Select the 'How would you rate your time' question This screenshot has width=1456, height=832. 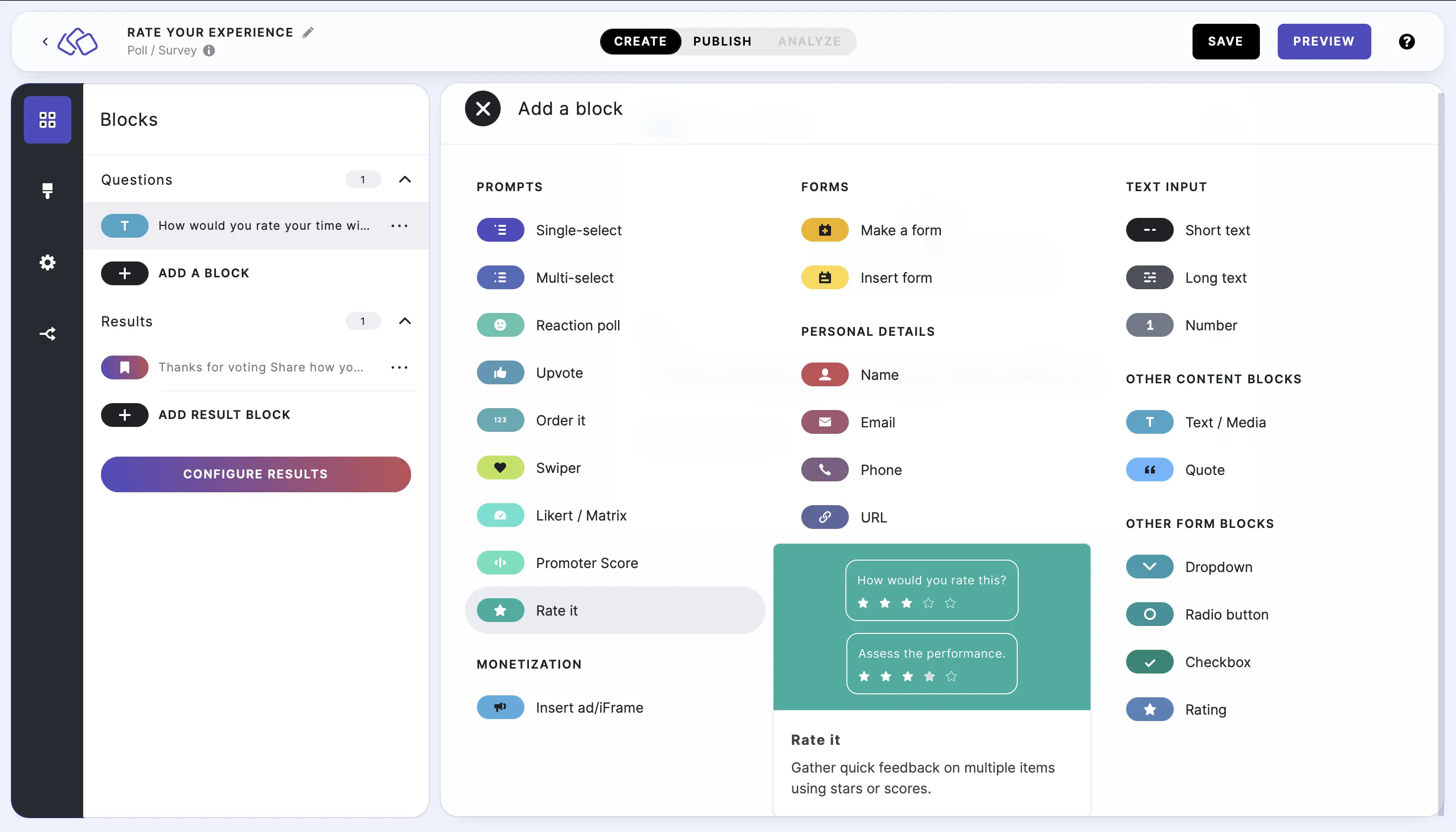256,226
